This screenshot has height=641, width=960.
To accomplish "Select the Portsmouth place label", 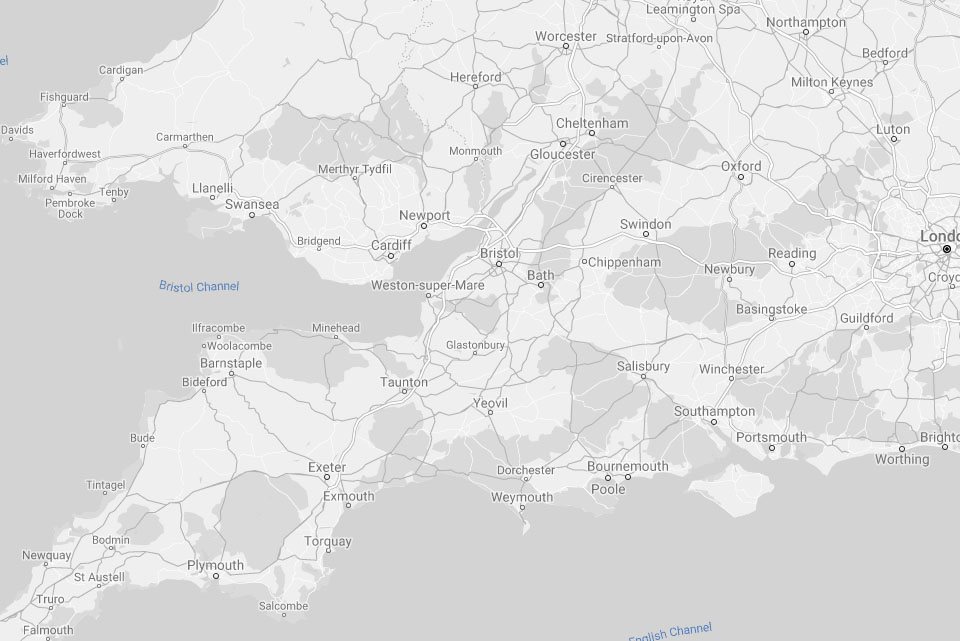I will pyautogui.click(x=771, y=437).
